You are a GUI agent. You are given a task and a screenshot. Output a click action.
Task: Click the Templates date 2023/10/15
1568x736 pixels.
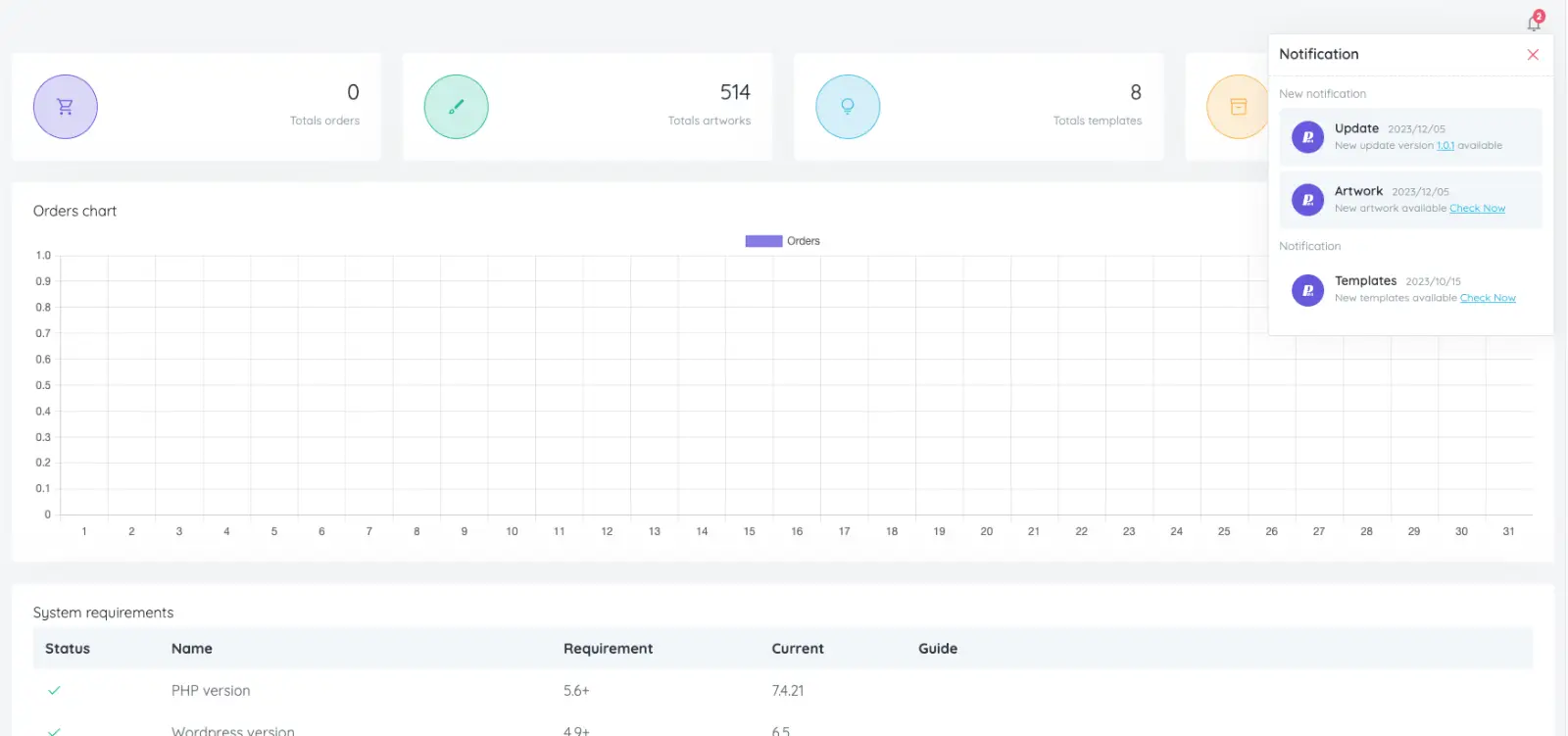(x=1433, y=282)
